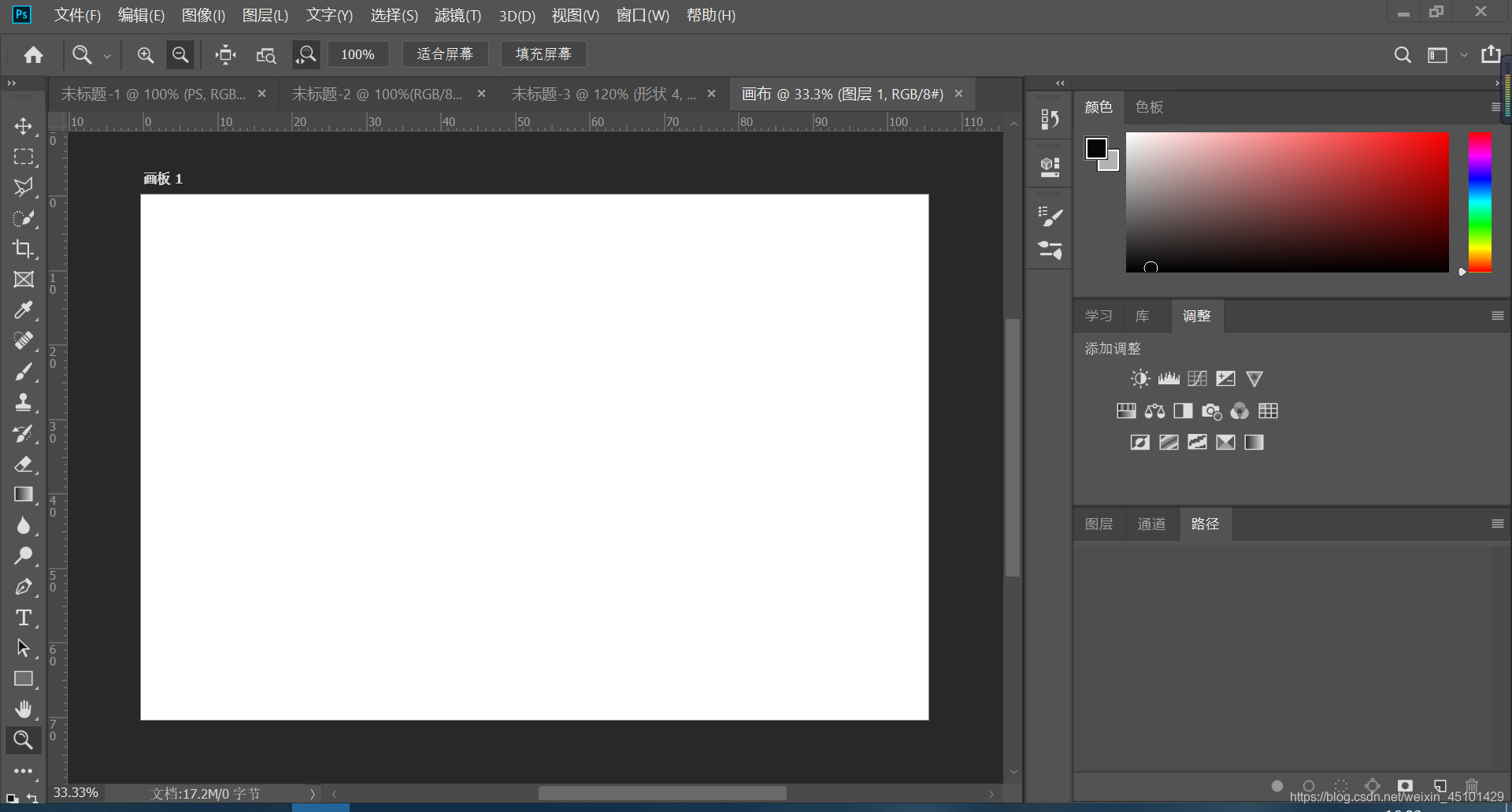Open the 窗口(W) menu

[643, 15]
